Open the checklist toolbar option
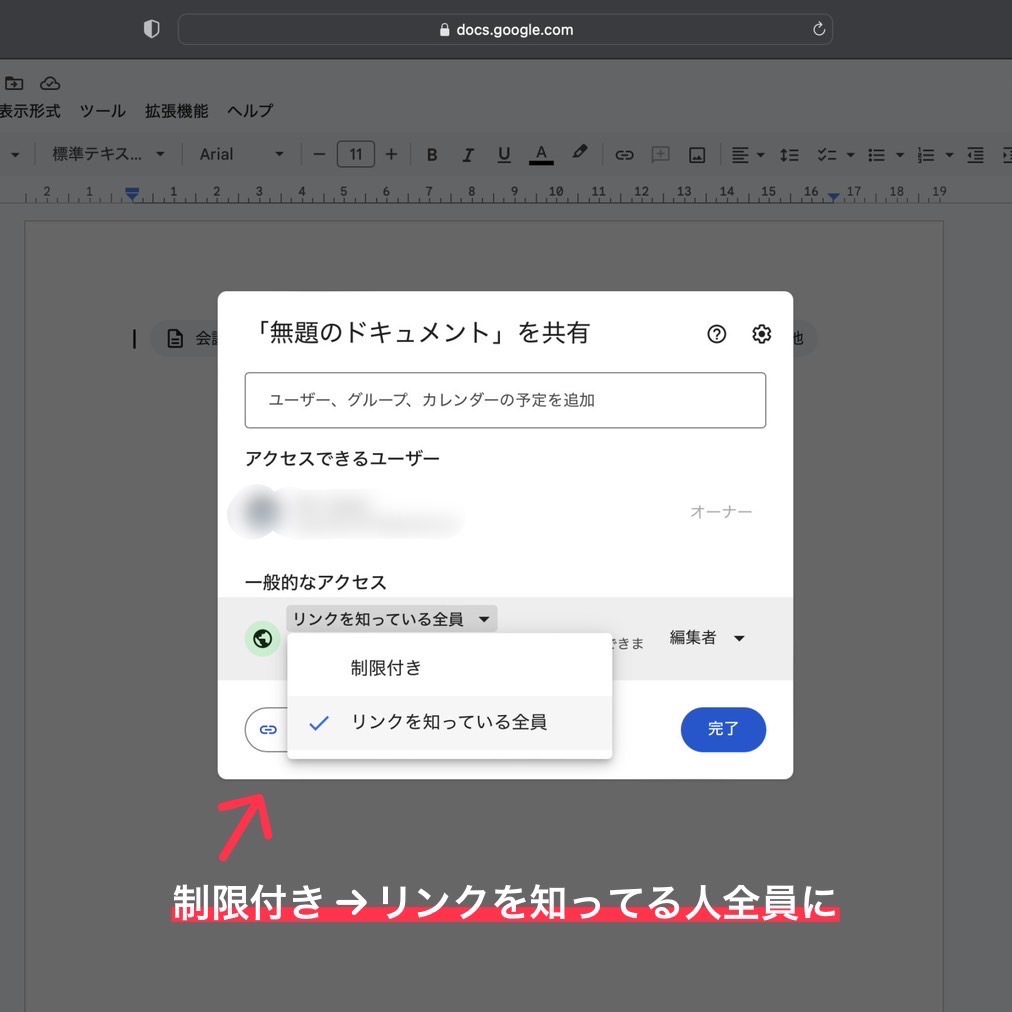This screenshot has height=1012, width=1012. [x=827, y=155]
